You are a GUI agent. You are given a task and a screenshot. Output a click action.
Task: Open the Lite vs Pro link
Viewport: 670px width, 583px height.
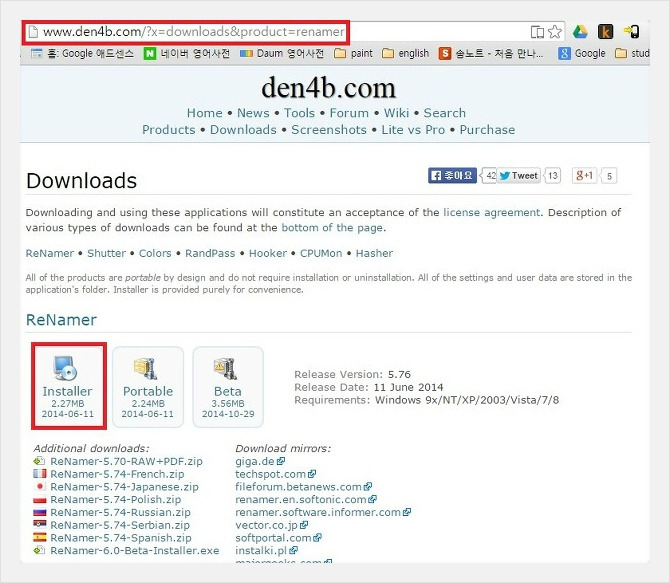pyautogui.click(x=413, y=130)
